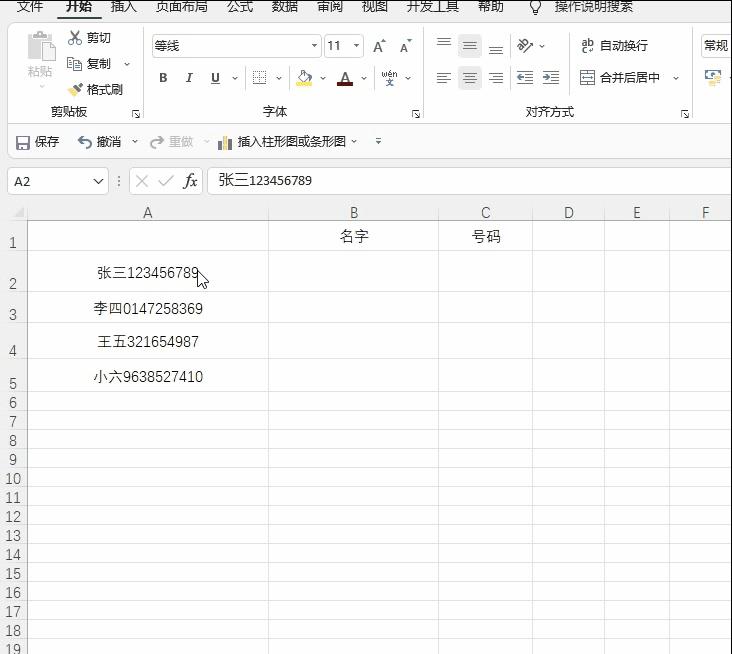
Task: Click the Select All corner triangle
Action: [18, 213]
